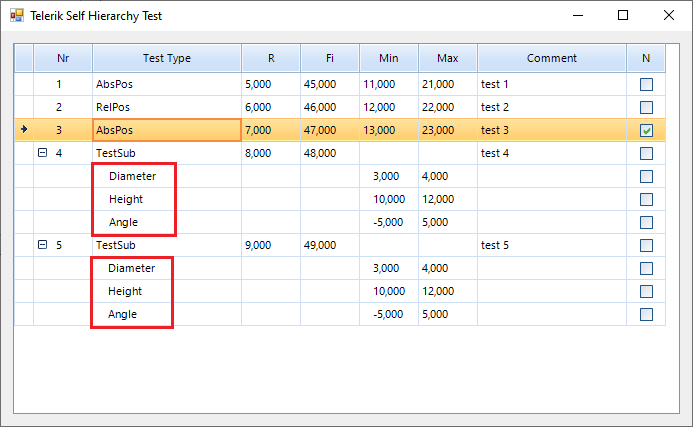Maximize the Telerik Self Hierarchy Test window

point(623,16)
